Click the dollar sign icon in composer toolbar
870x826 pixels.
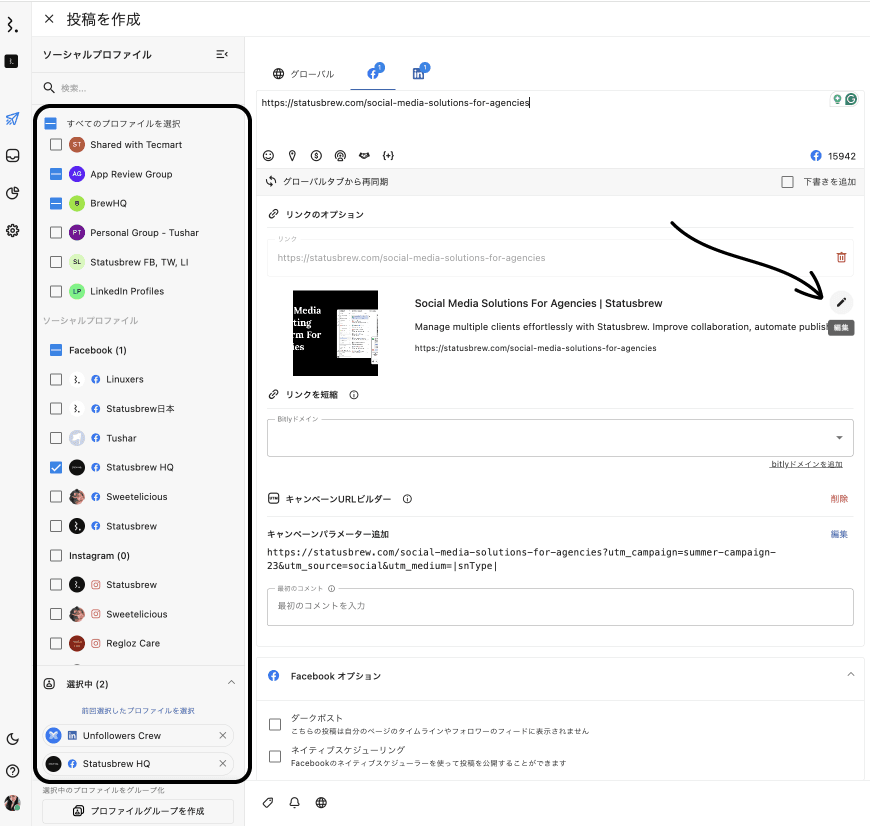[316, 156]
